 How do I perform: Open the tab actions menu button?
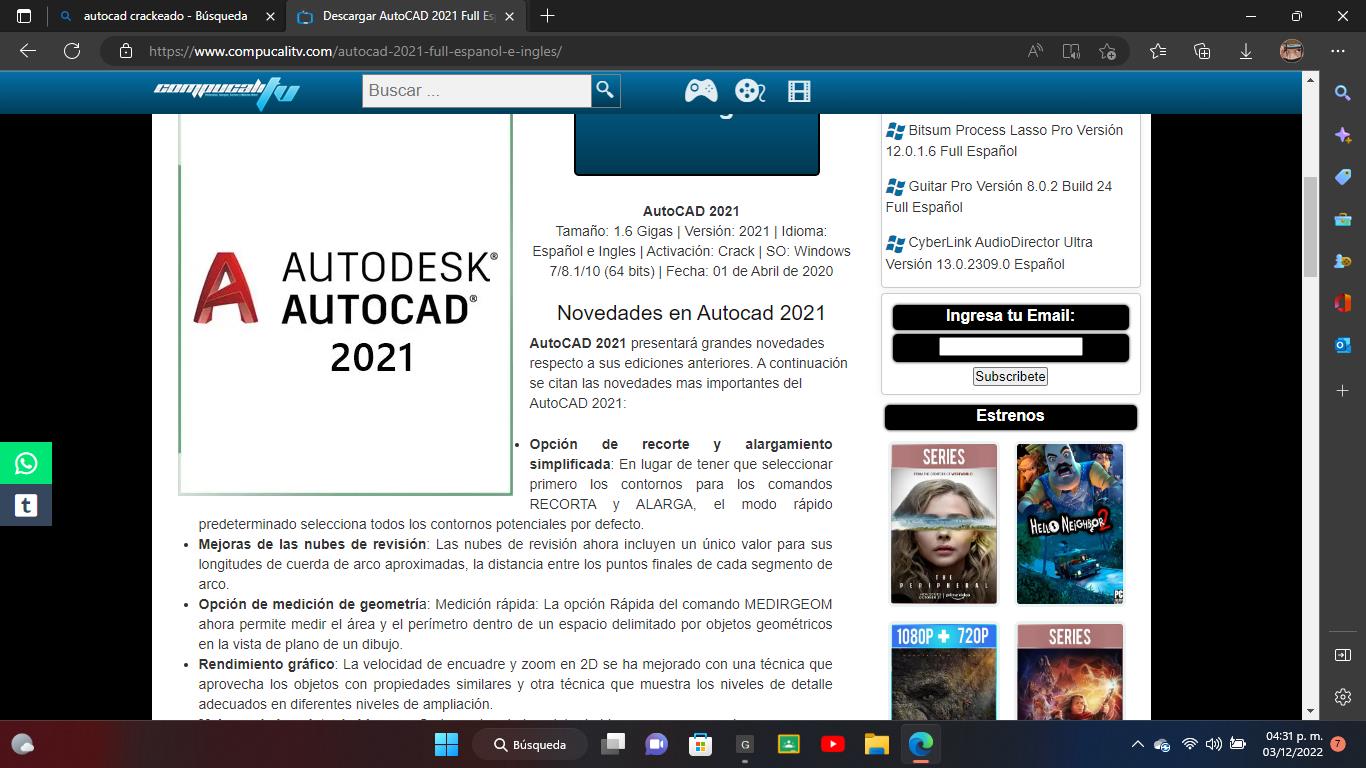(x=24, y=16)
